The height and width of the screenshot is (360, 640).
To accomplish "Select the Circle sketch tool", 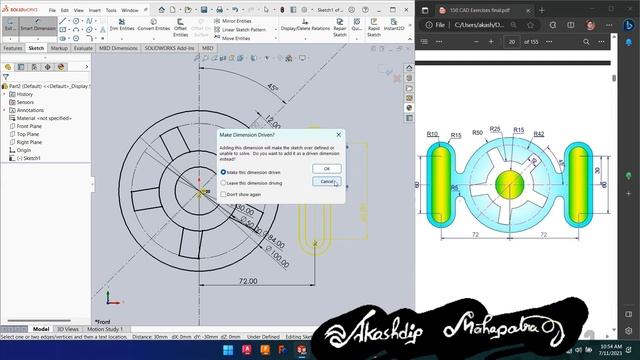I will (x=76, y=21).
